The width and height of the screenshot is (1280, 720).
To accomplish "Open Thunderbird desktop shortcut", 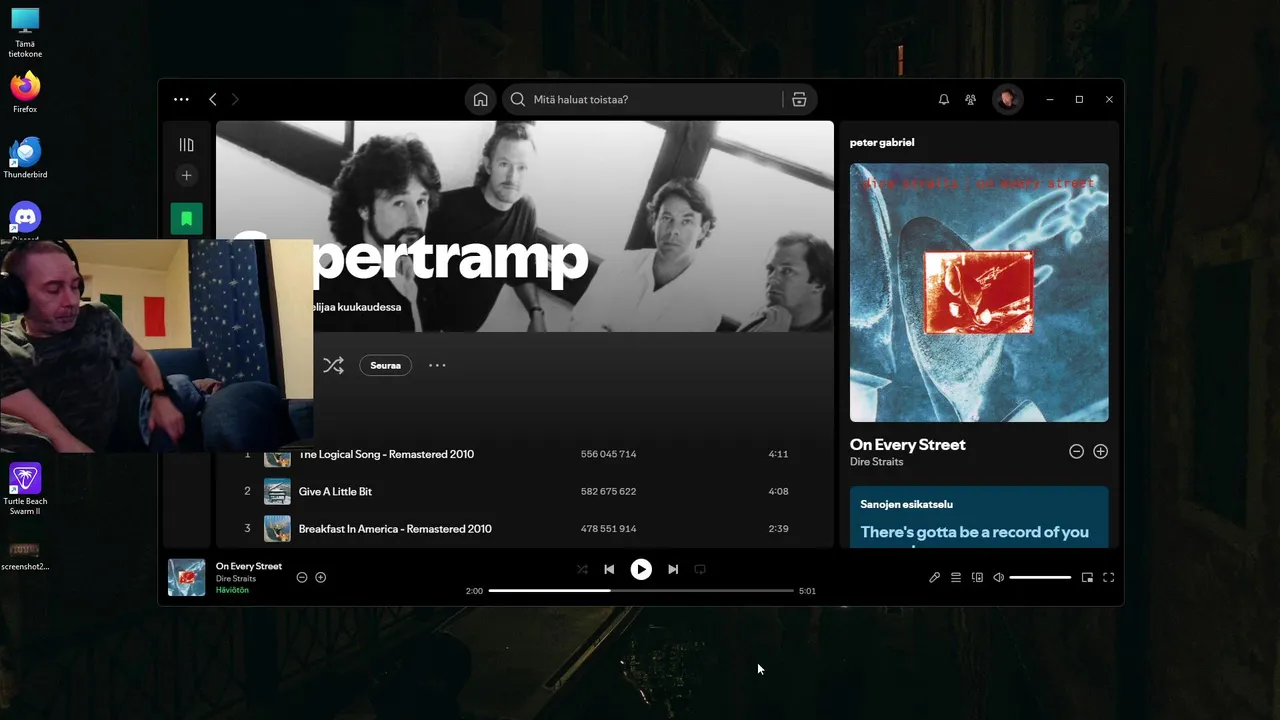I will tap(25, 158).
